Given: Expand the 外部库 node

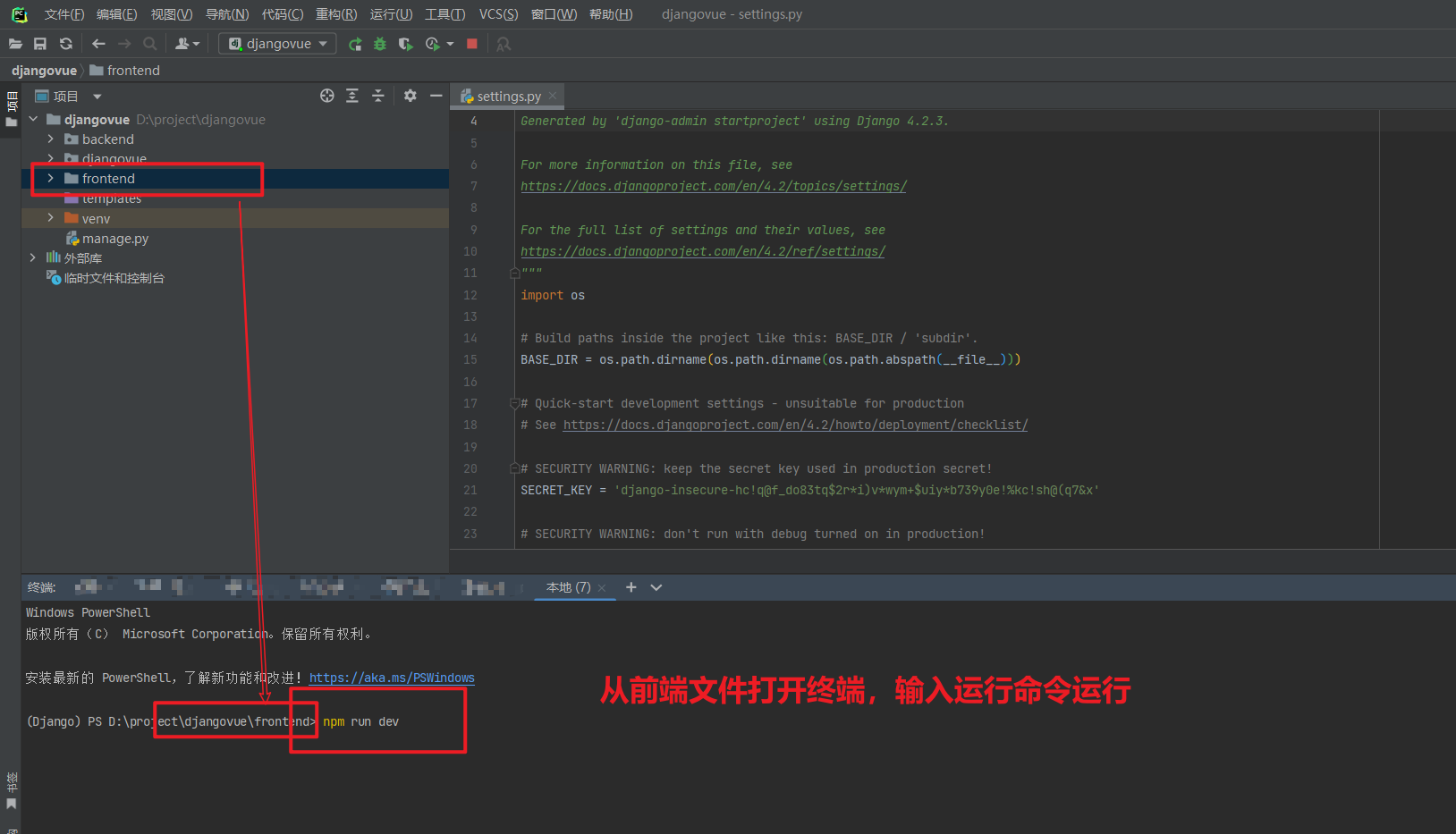Looking at the screenshot, I should pyautogui.click(x=33, y=257).
